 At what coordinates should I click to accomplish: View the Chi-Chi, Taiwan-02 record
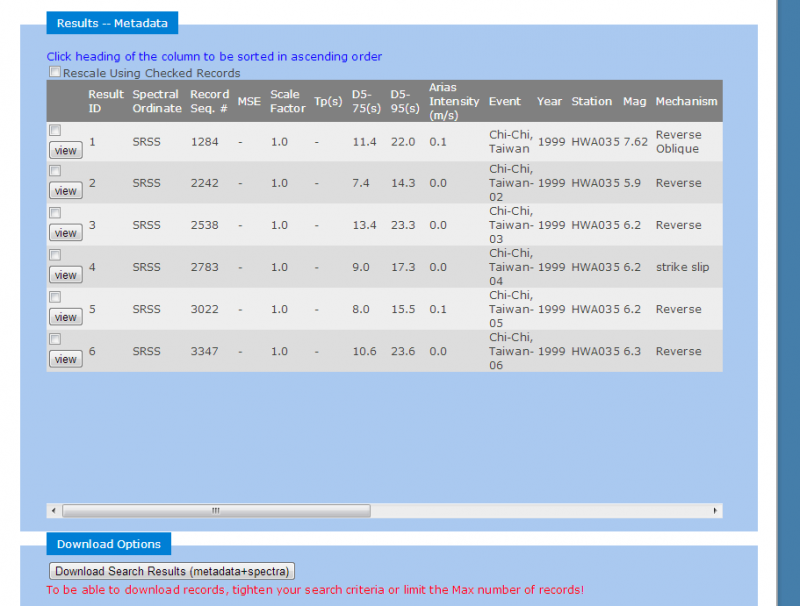point(66,191)
